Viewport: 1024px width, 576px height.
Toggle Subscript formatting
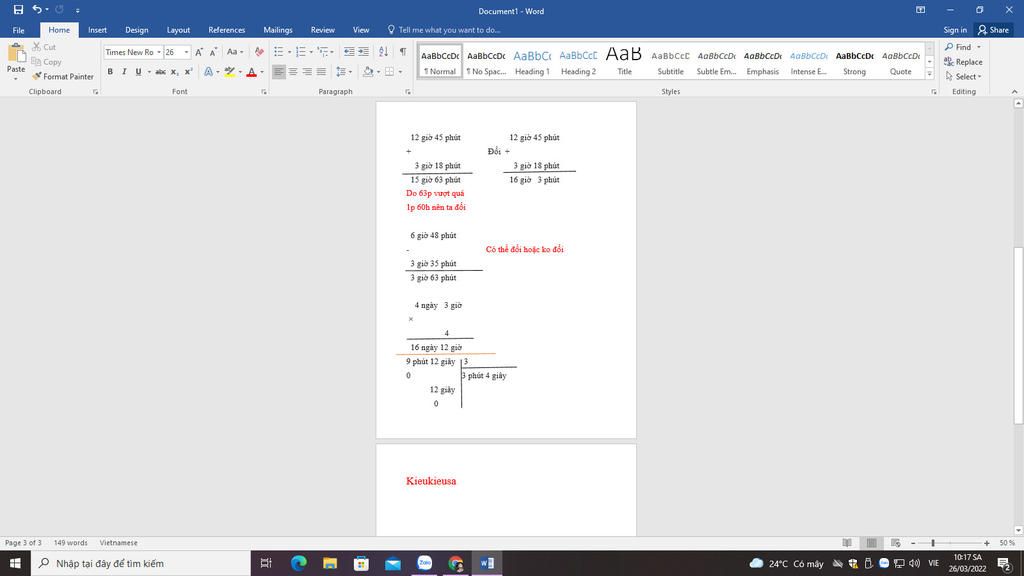(x=174, y=72)
